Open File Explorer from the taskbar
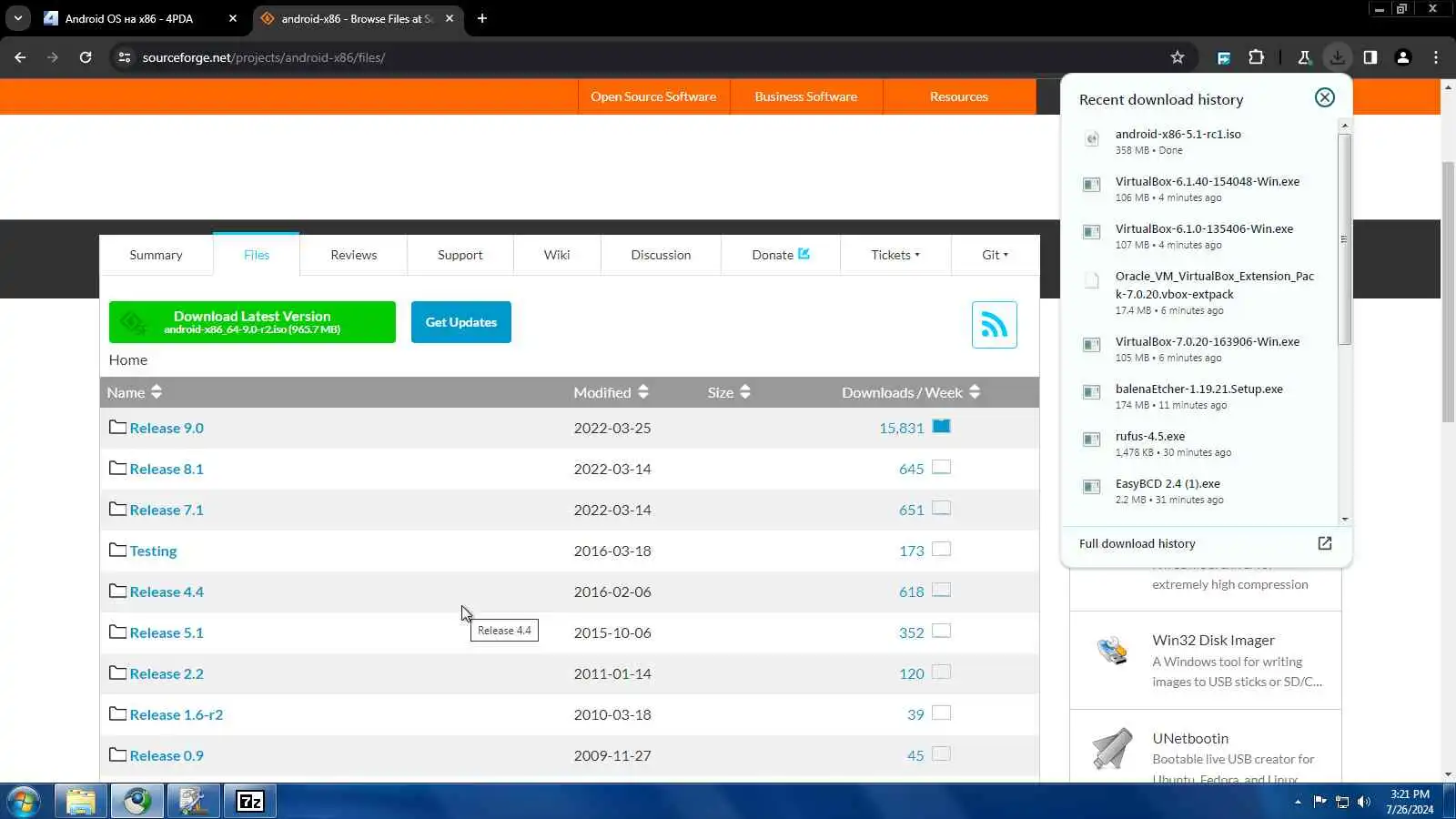Screen dimensions: 1456x819 (x=81, y=802)
